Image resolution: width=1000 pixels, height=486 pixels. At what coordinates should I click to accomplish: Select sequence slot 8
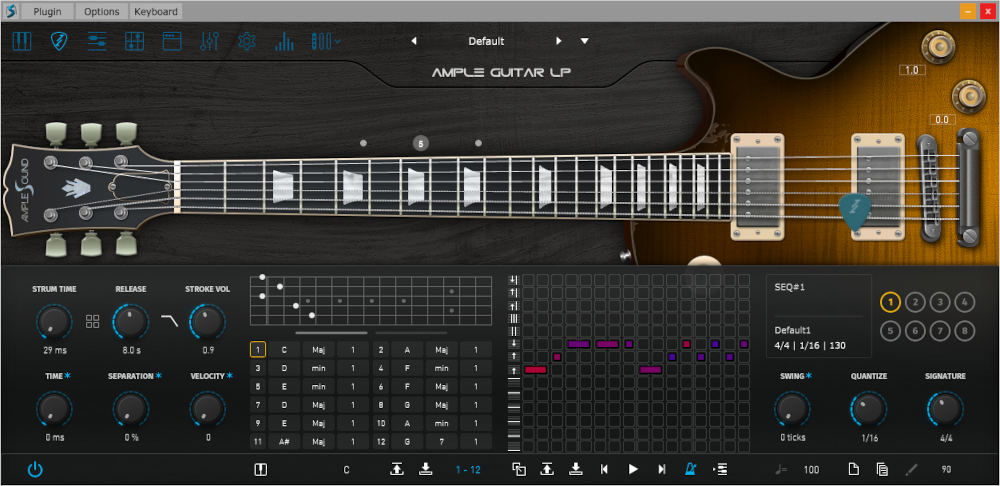tap(965, 330)
